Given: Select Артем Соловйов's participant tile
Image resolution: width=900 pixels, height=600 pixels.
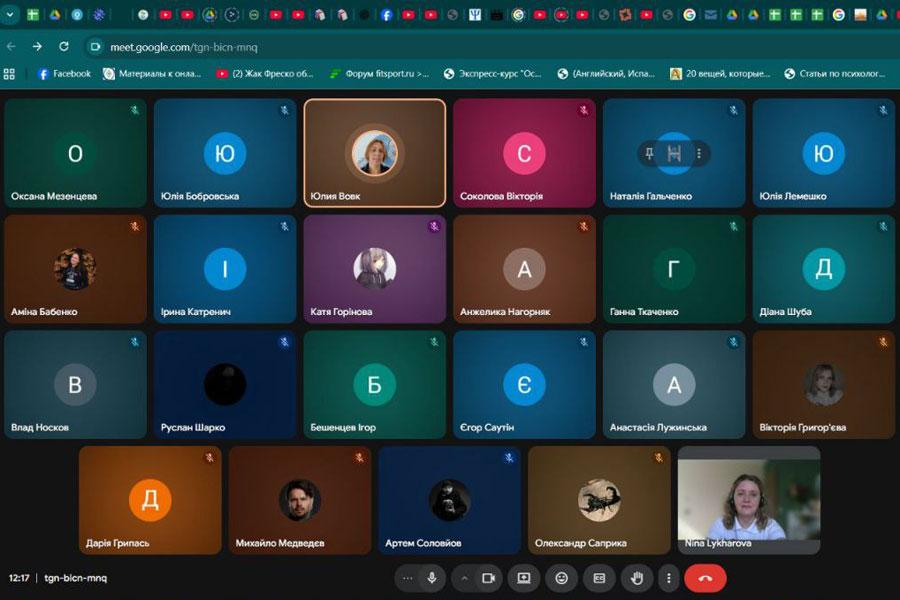Looking at the screenshot, I should [x=449, y=500].
